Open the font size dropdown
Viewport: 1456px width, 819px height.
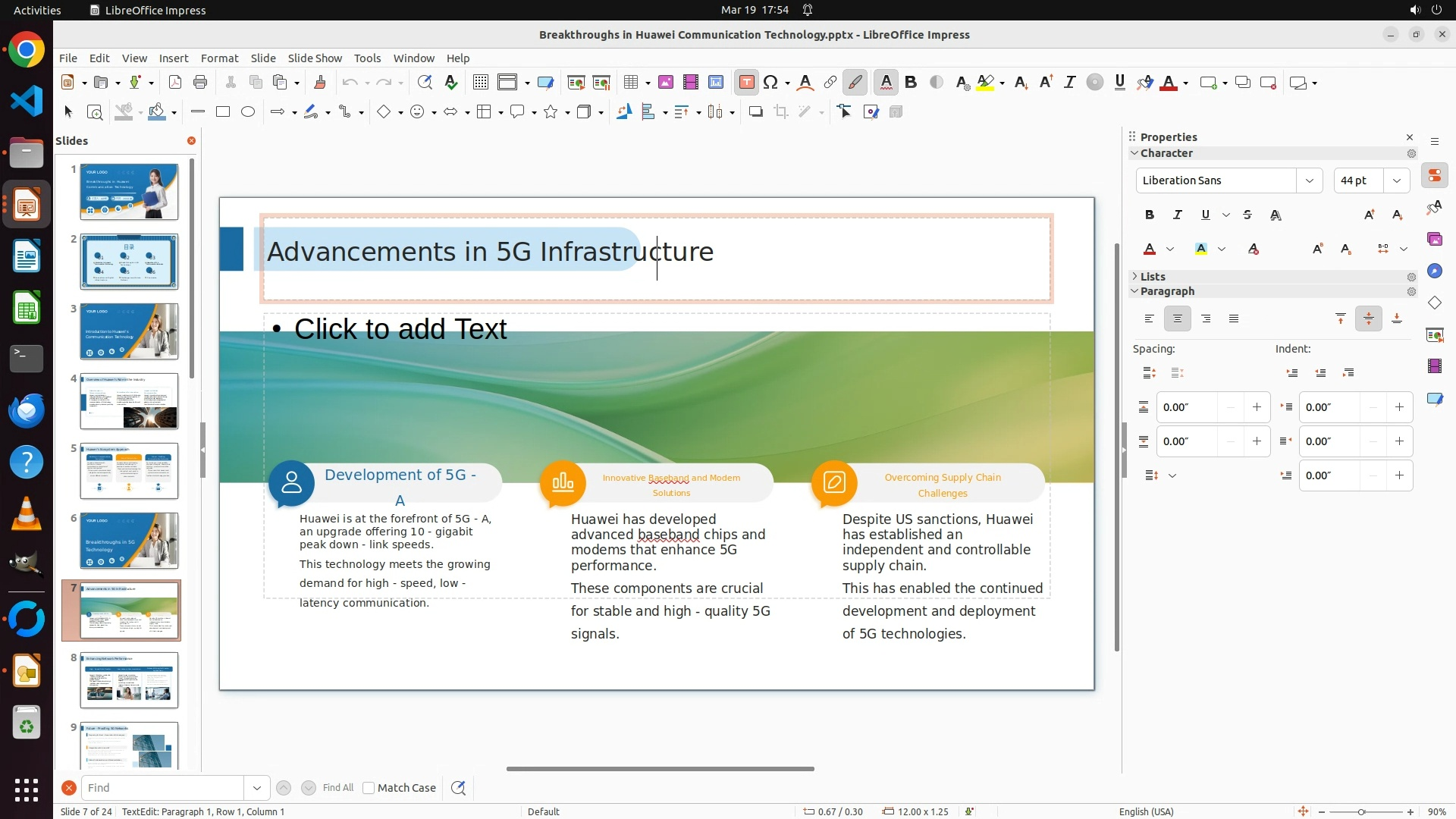click(x=1397, y=180)
